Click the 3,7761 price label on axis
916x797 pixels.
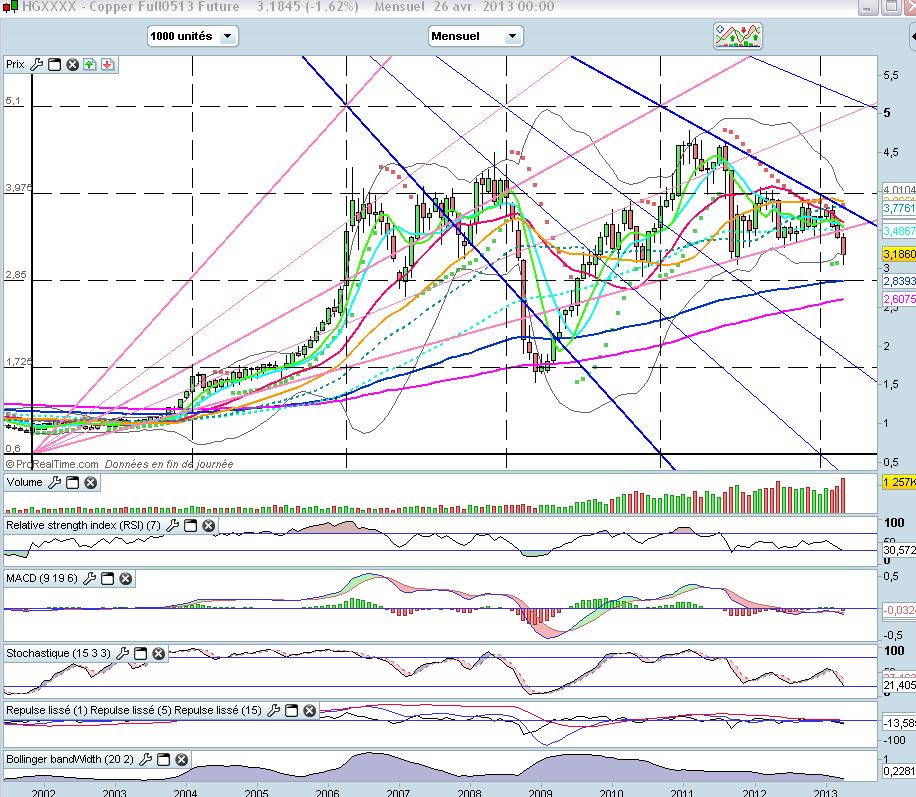click(x=899, y=208)
